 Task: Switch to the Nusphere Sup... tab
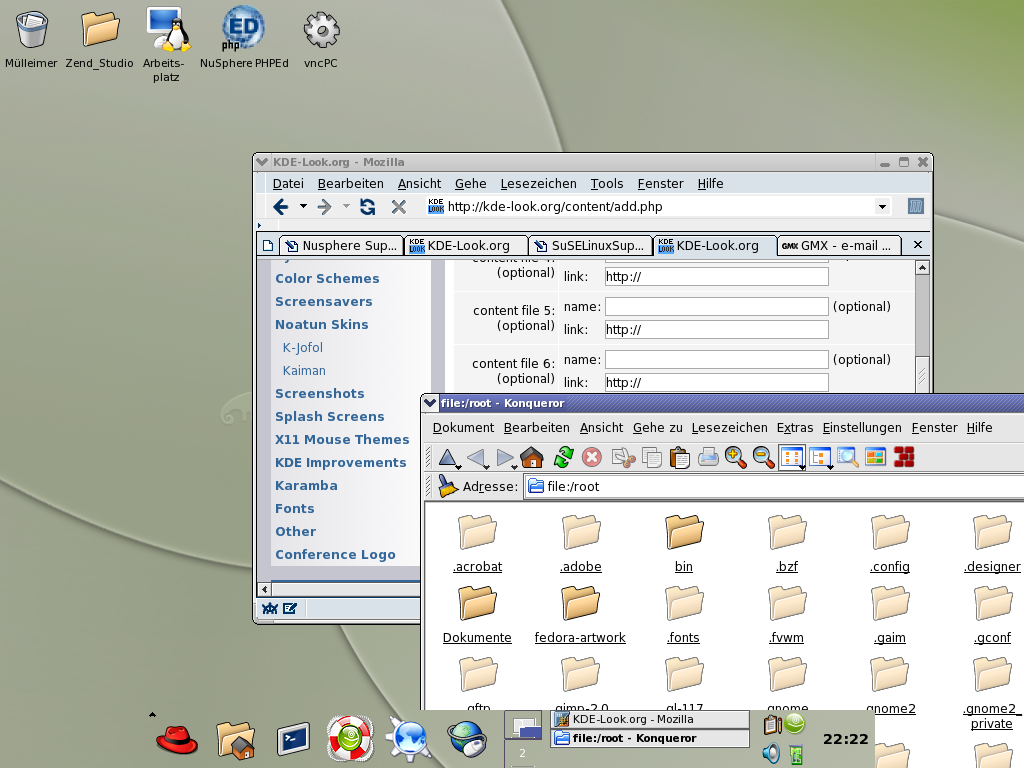click(342, 246)
